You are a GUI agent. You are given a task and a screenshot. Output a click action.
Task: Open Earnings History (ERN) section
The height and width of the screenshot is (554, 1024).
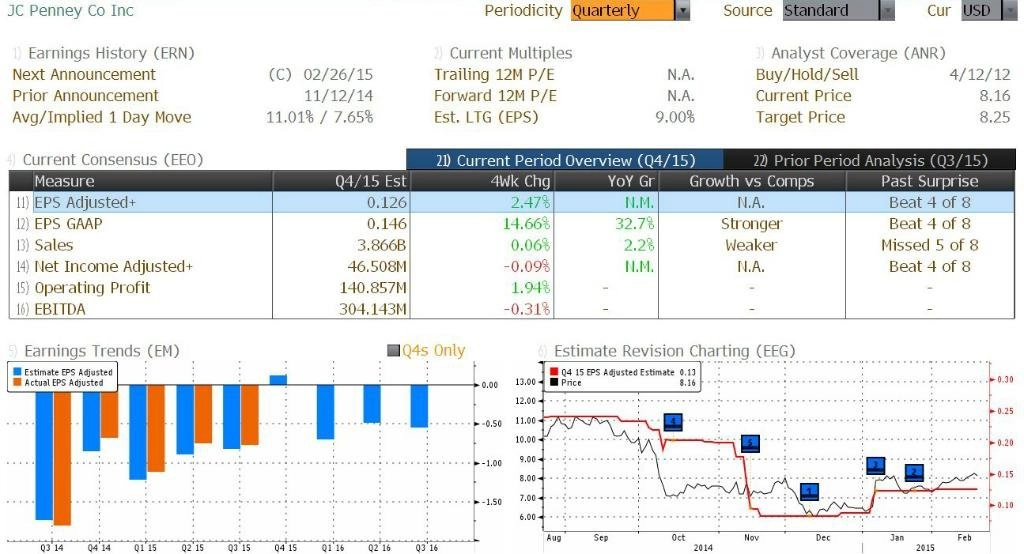pos(111,53)
